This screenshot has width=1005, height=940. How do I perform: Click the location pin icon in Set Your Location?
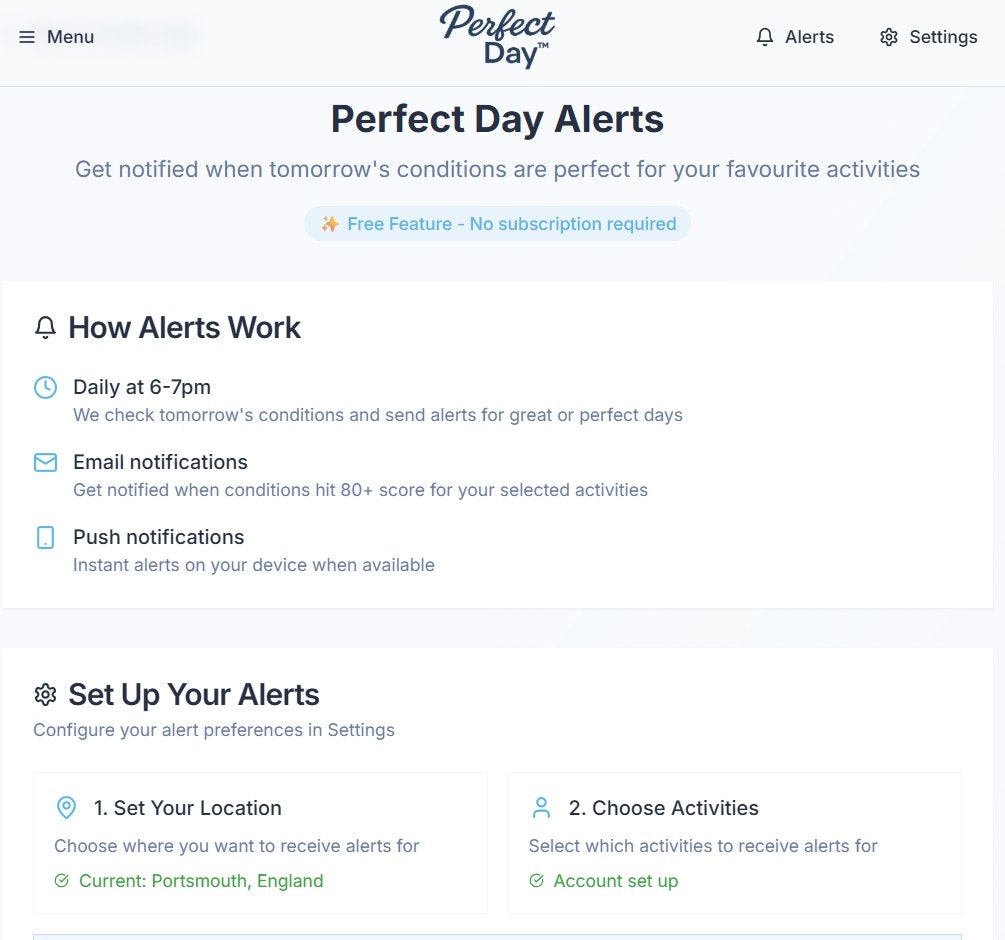pos(66,807)
